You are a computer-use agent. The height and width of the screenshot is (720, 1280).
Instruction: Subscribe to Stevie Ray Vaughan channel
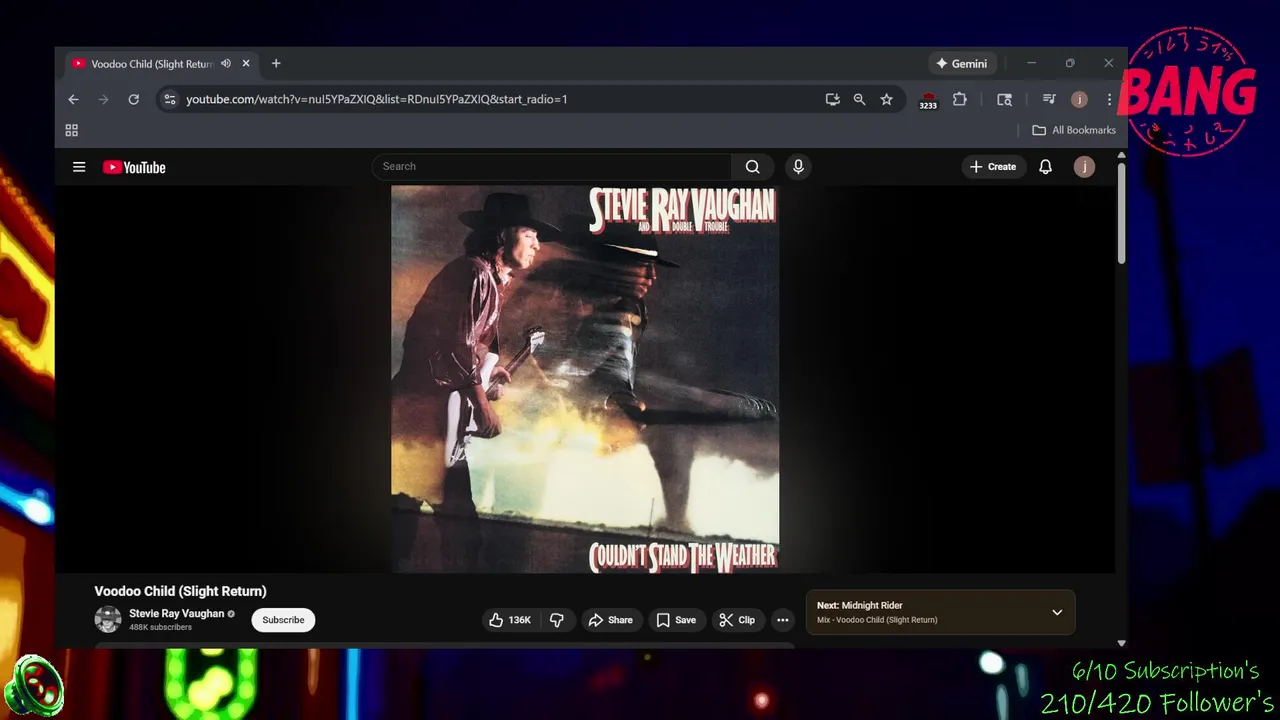pyautogui.click(x=283, y=620)
